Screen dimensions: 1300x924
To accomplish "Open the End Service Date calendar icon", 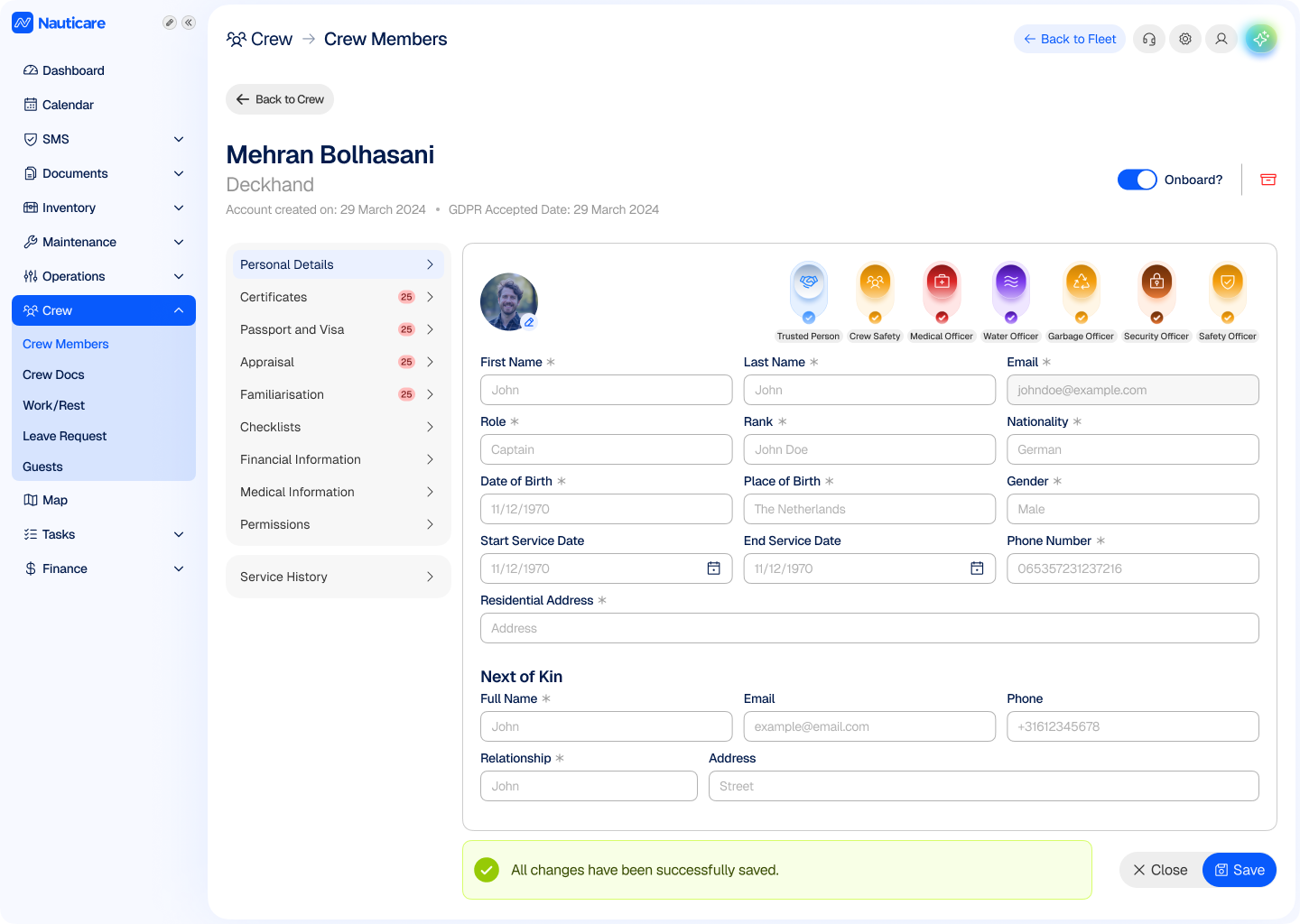I will (977, 568).
